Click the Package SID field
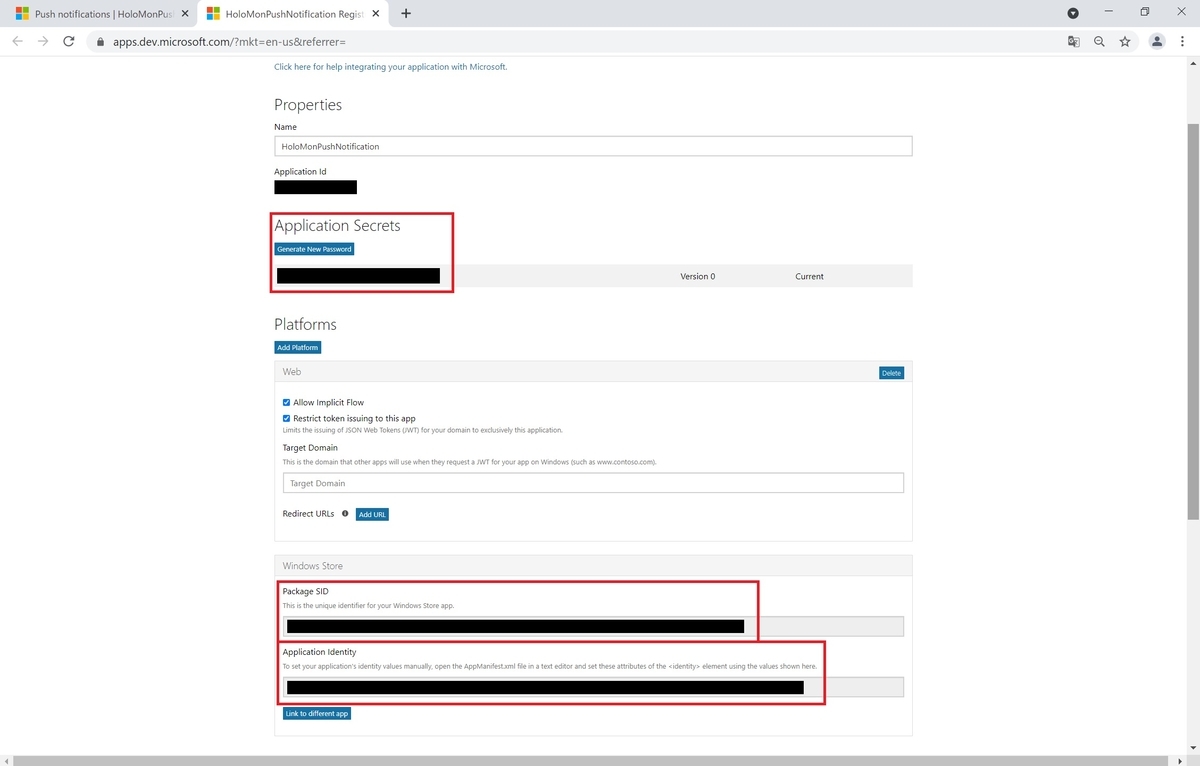Viewport: 1200px width, 766px height. [593, 627]
